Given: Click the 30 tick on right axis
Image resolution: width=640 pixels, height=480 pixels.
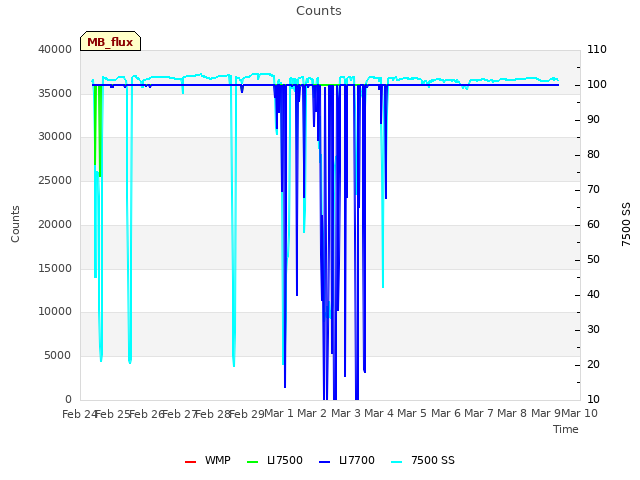Looking at the screenshot, I should [x=593, y=329].
